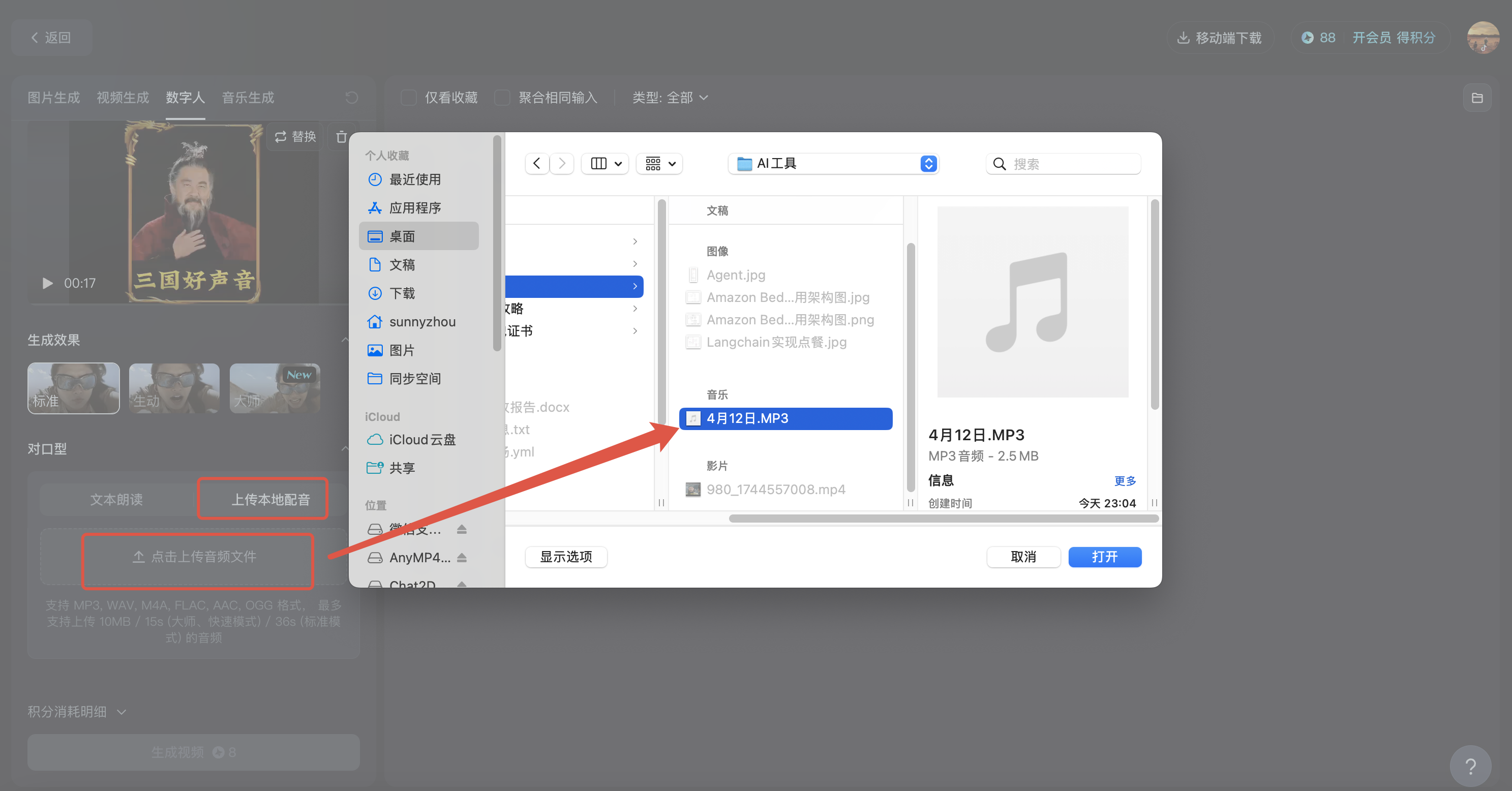The width and height of the screenshot is (1512, 791).
Task: Toggle 仅看收藏 checkbox
Action: point(409,98)
